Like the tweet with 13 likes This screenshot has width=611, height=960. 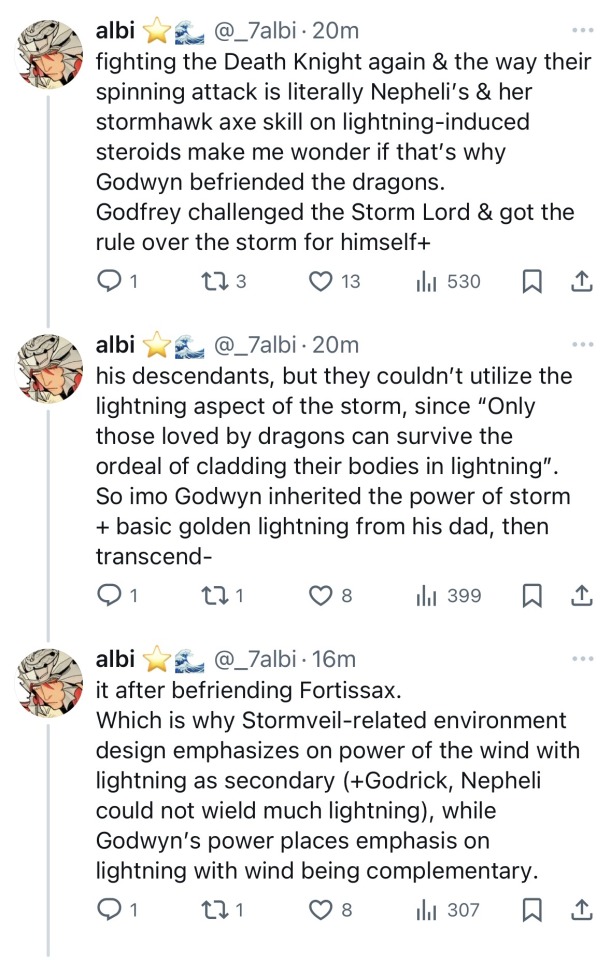coord(321,283)
